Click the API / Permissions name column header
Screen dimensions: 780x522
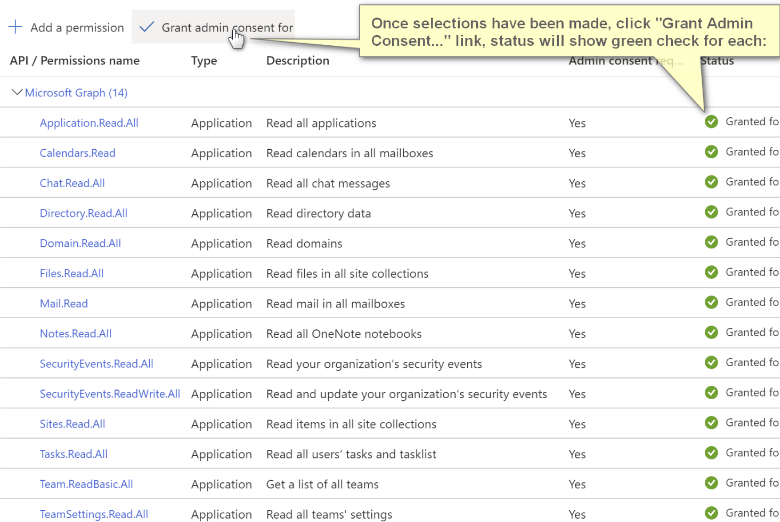tap(75, 61)
